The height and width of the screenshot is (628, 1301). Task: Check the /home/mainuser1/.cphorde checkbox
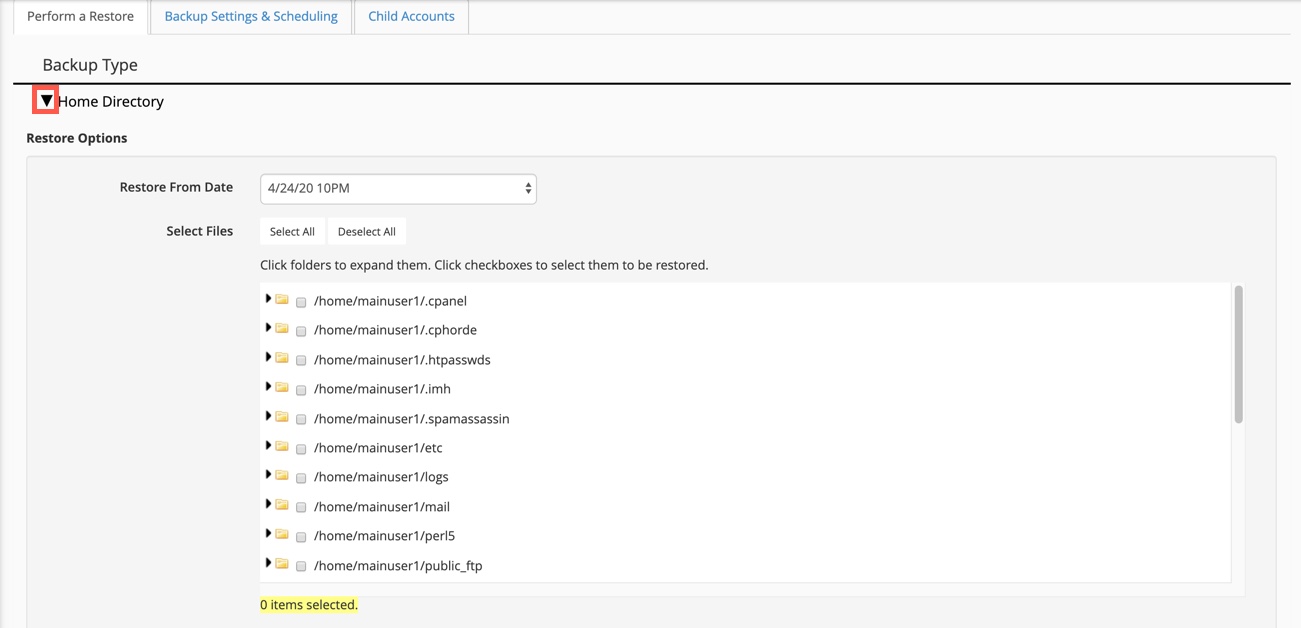coord(301,331)
